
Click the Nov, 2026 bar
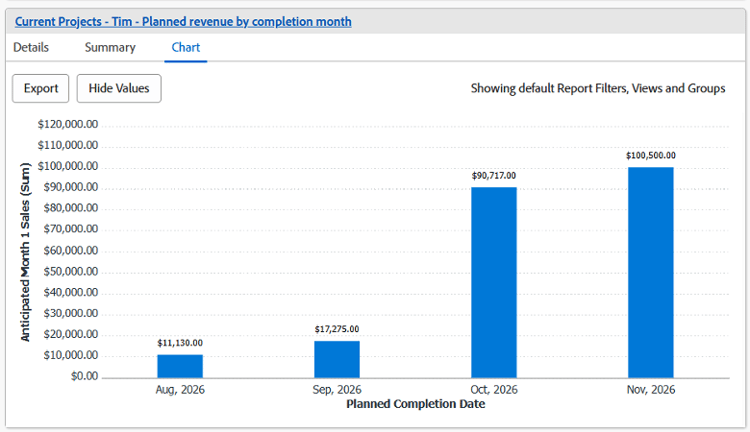click(651, 272)
